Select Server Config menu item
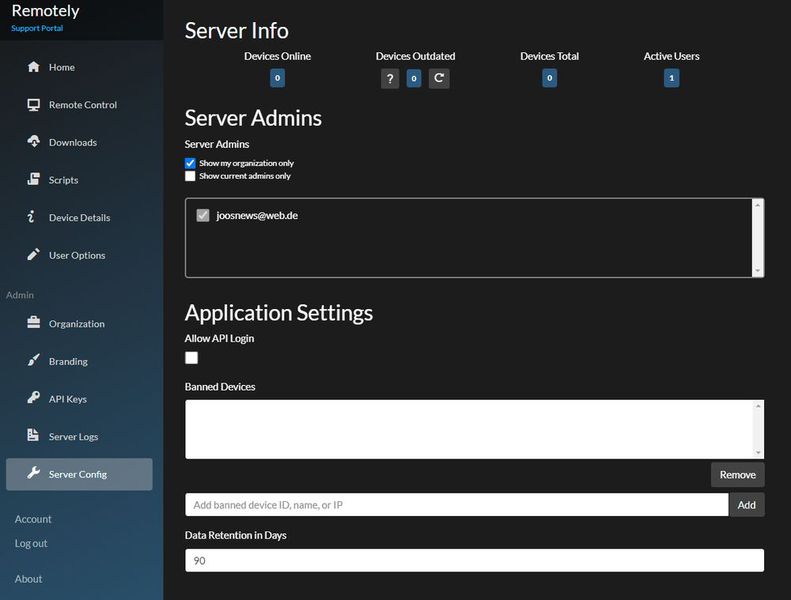 tap(79, 474)
